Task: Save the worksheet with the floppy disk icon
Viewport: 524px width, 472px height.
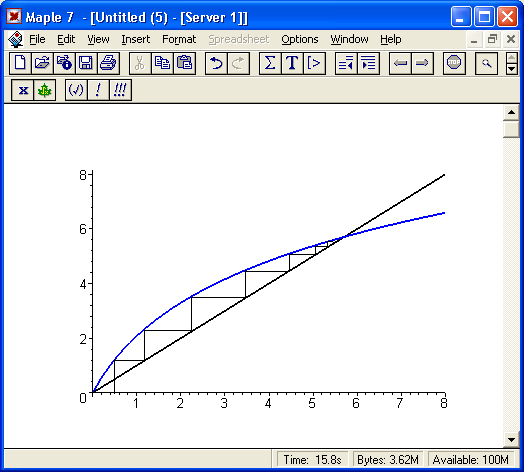Action: [86, 63]
